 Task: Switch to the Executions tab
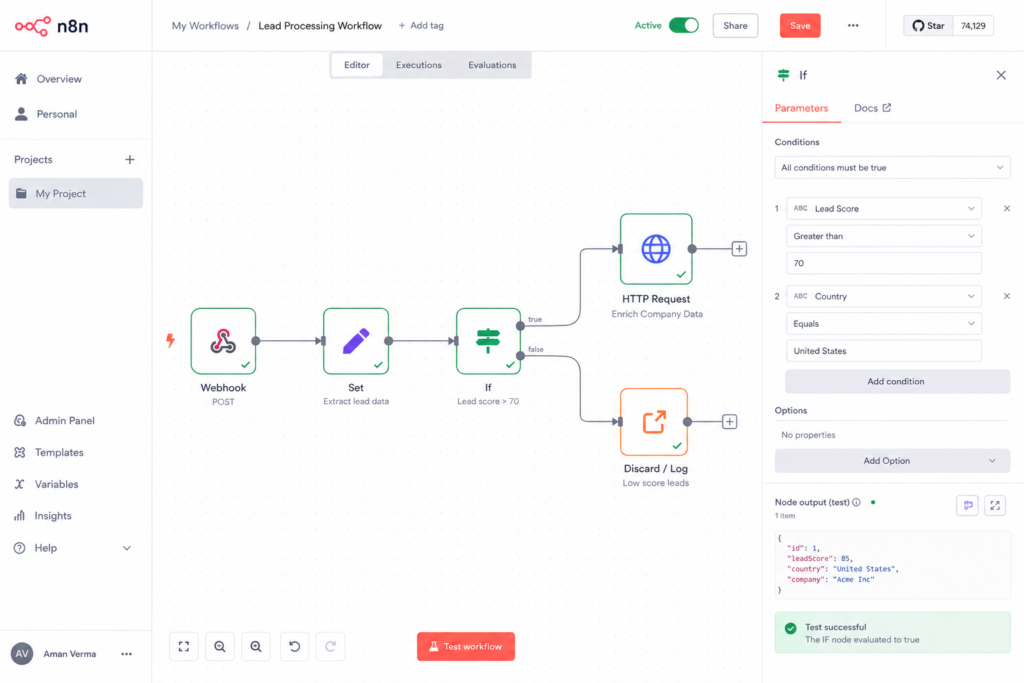[419, 65]
